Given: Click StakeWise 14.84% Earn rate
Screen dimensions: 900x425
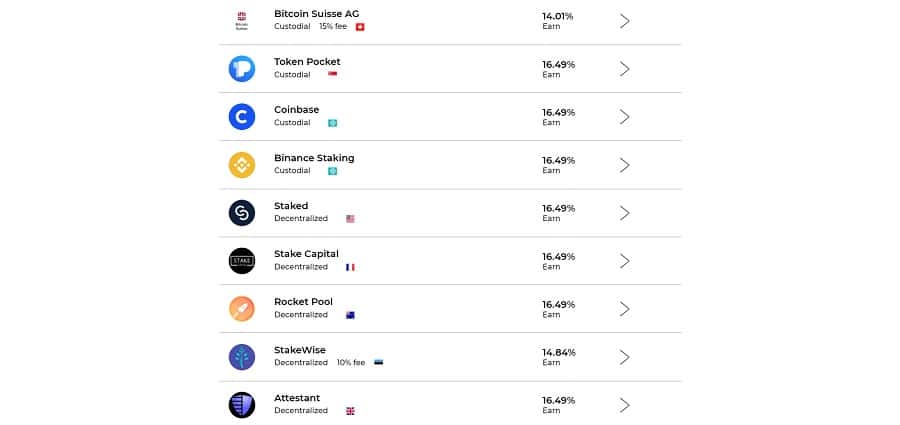Looking at the screenshot, I should (x=558, y=356).
